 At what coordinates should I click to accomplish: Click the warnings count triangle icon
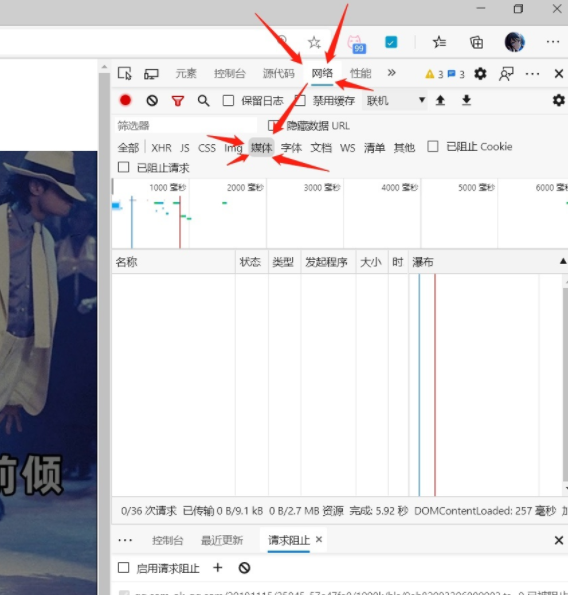pyautogui.click(x=430, y=74)
